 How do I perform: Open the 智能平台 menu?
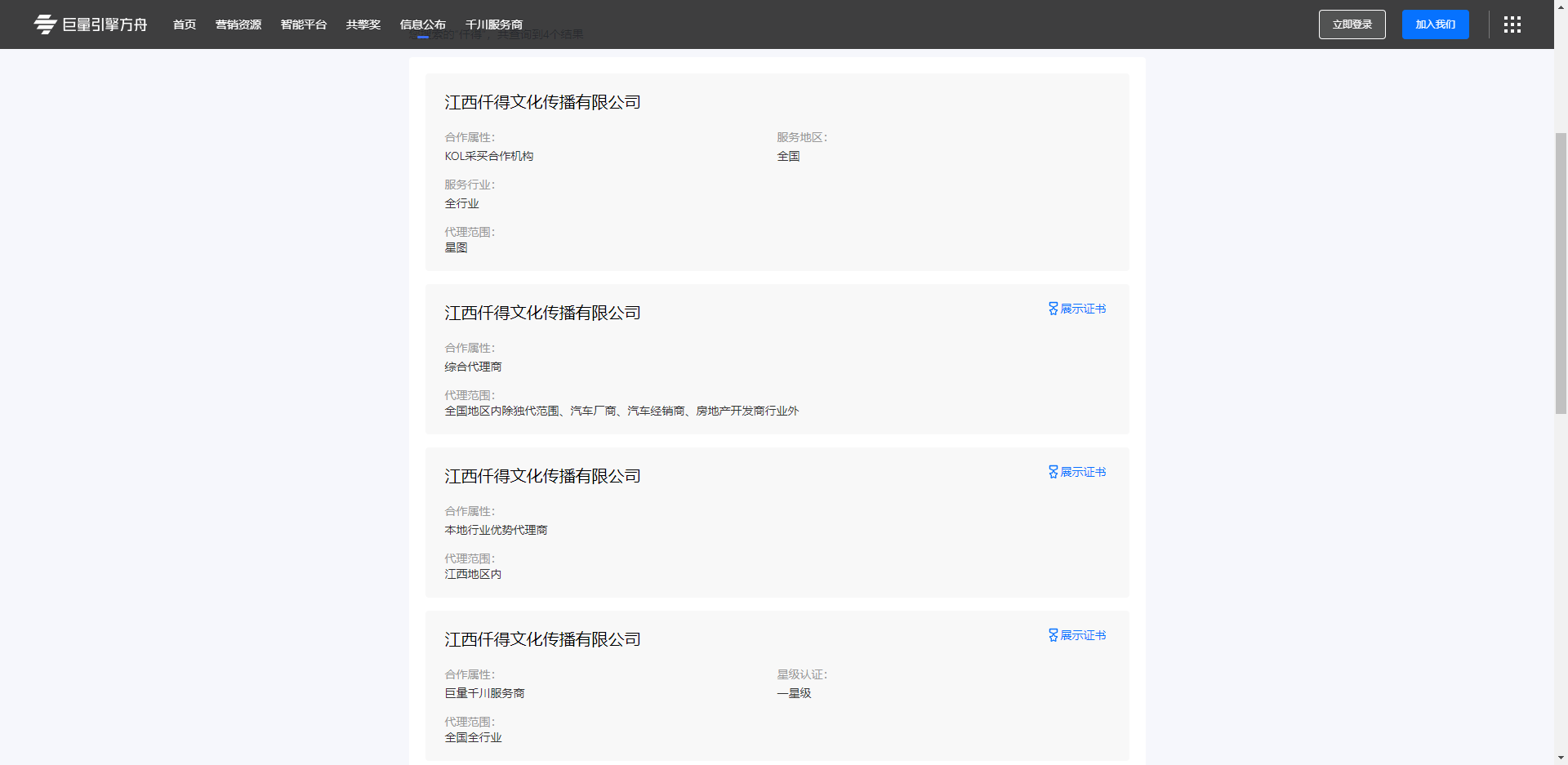(304, 24)
